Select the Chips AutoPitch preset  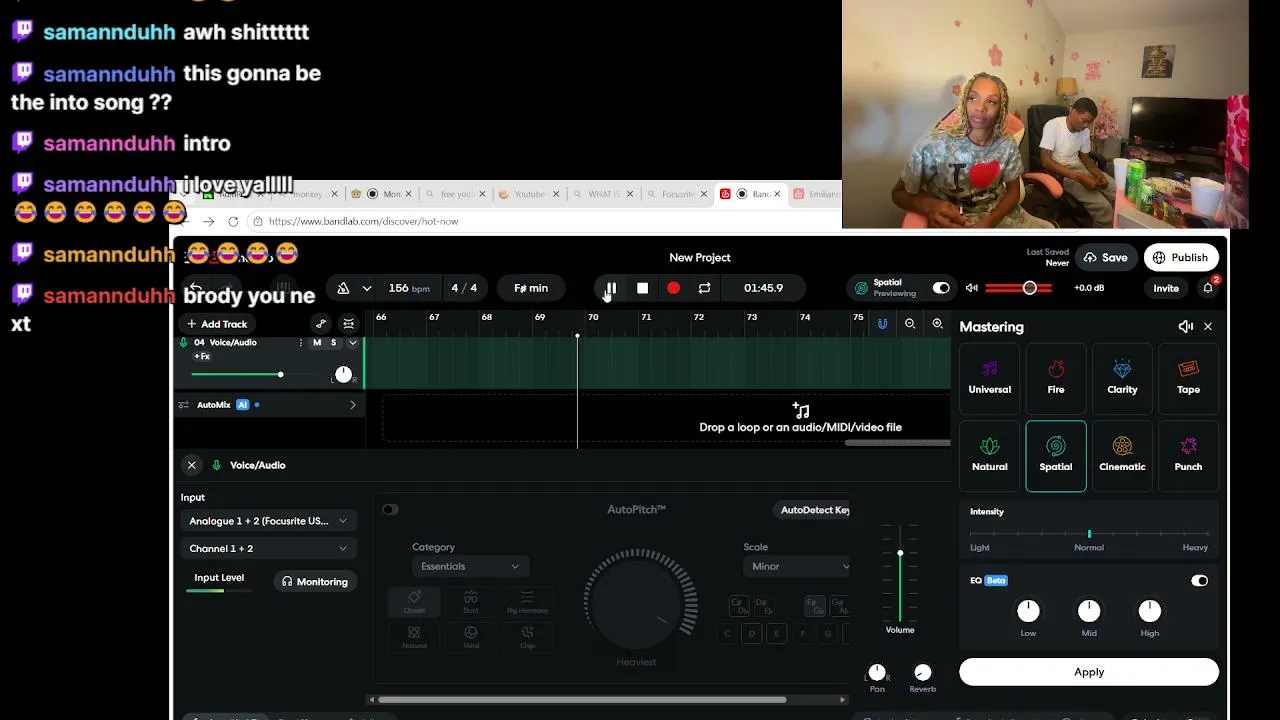coord(527,637)
